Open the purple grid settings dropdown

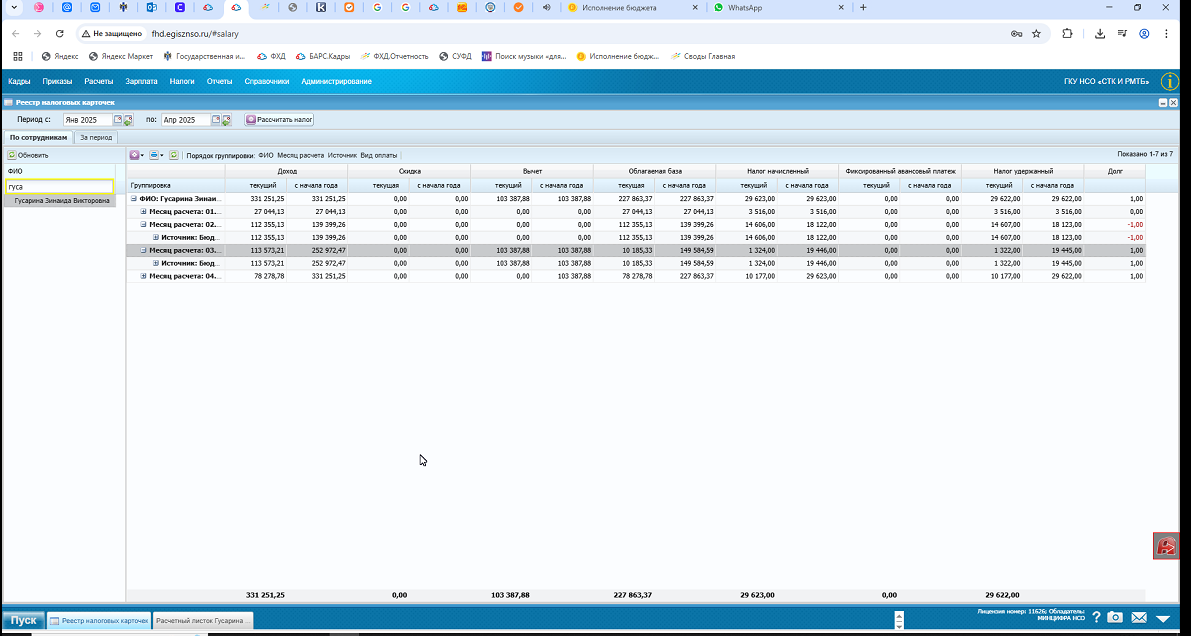coord(137,155)
